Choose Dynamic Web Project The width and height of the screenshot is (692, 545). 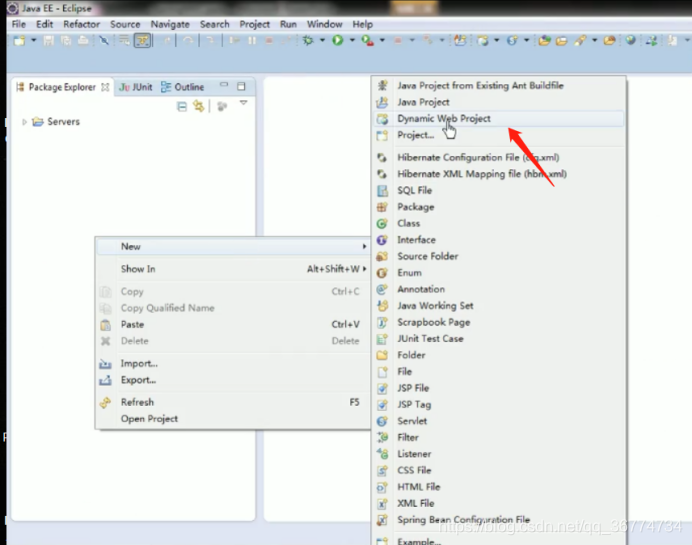tap(499, 119)
